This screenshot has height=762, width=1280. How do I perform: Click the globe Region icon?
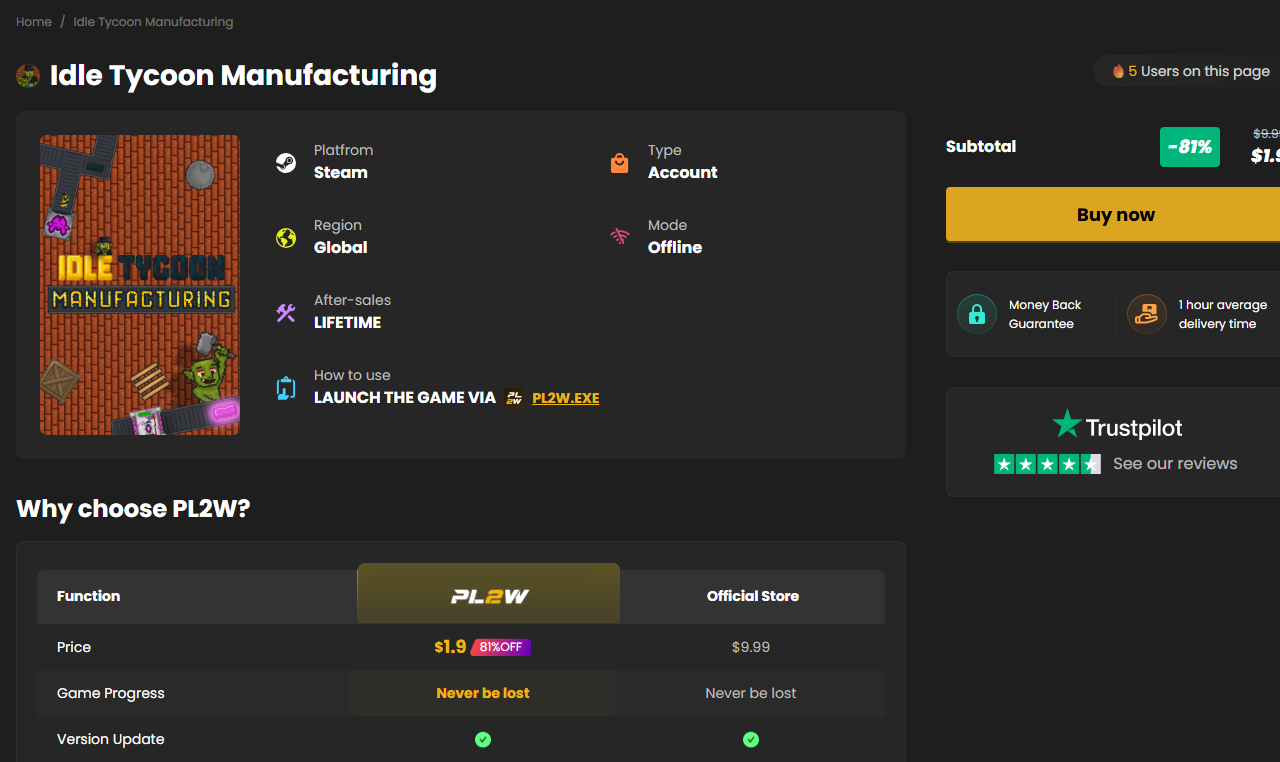286,238
